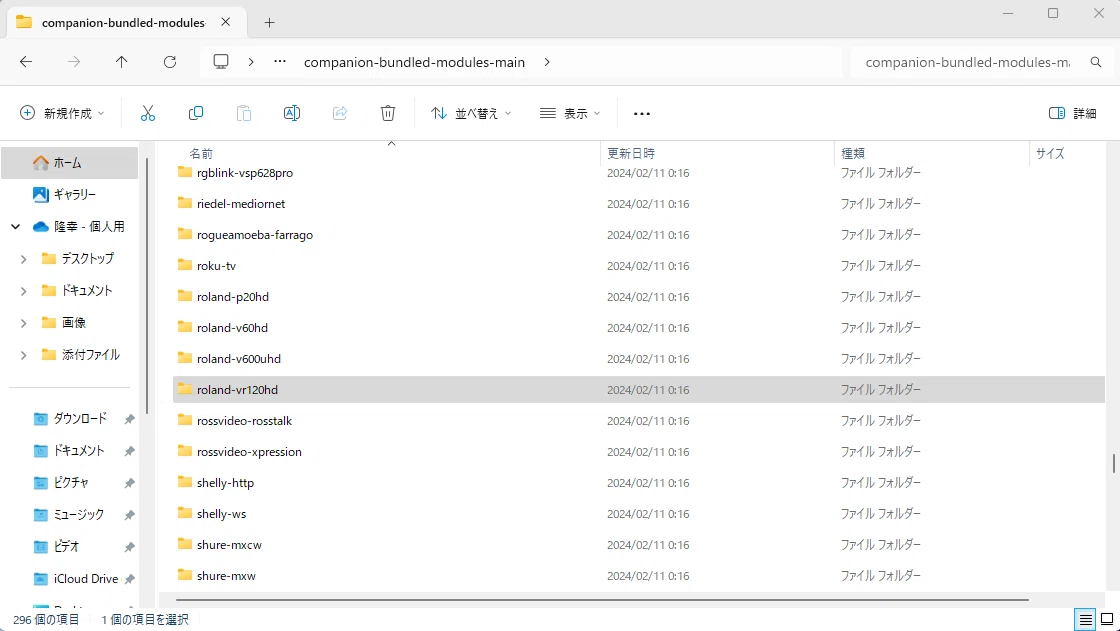This screenshot has height=631, width=1120.
Task: Click the search magnifier icon
Action: tap(1096, 62)
